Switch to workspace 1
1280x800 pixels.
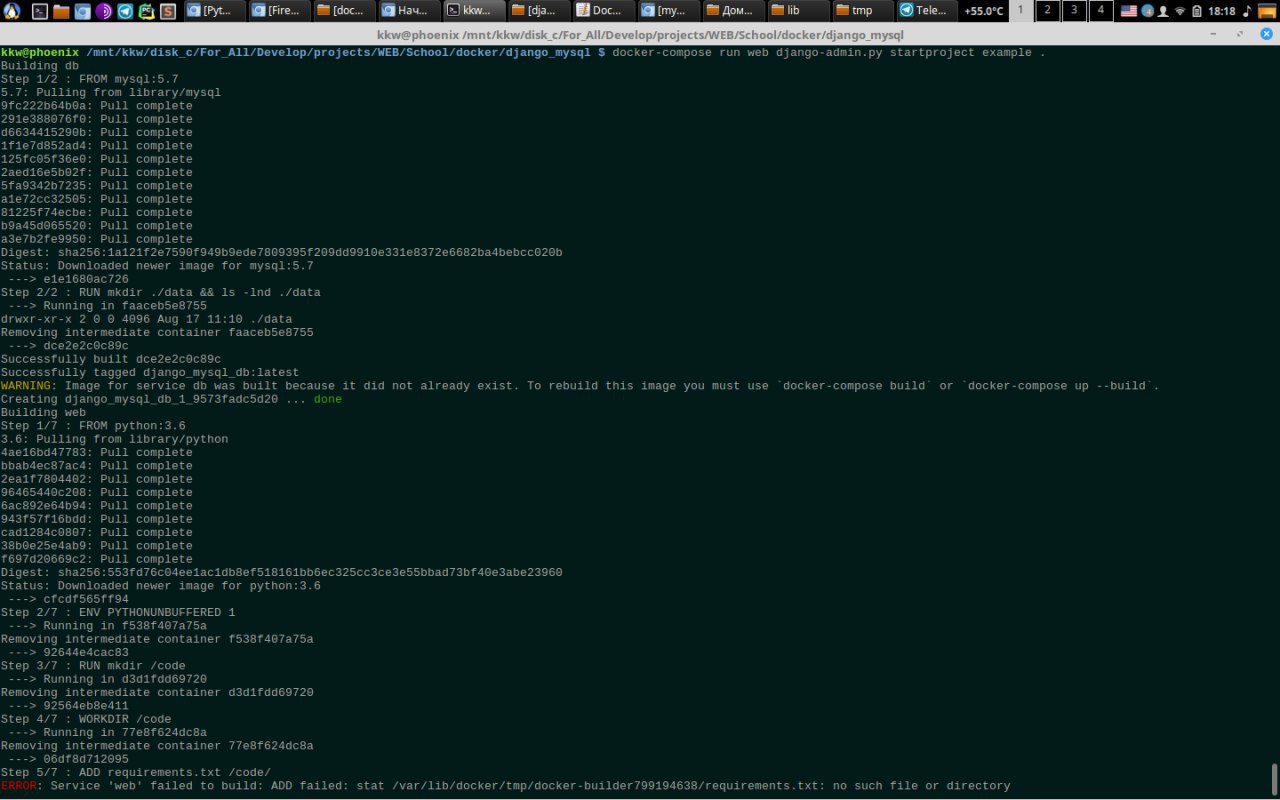coord(1021,11)
